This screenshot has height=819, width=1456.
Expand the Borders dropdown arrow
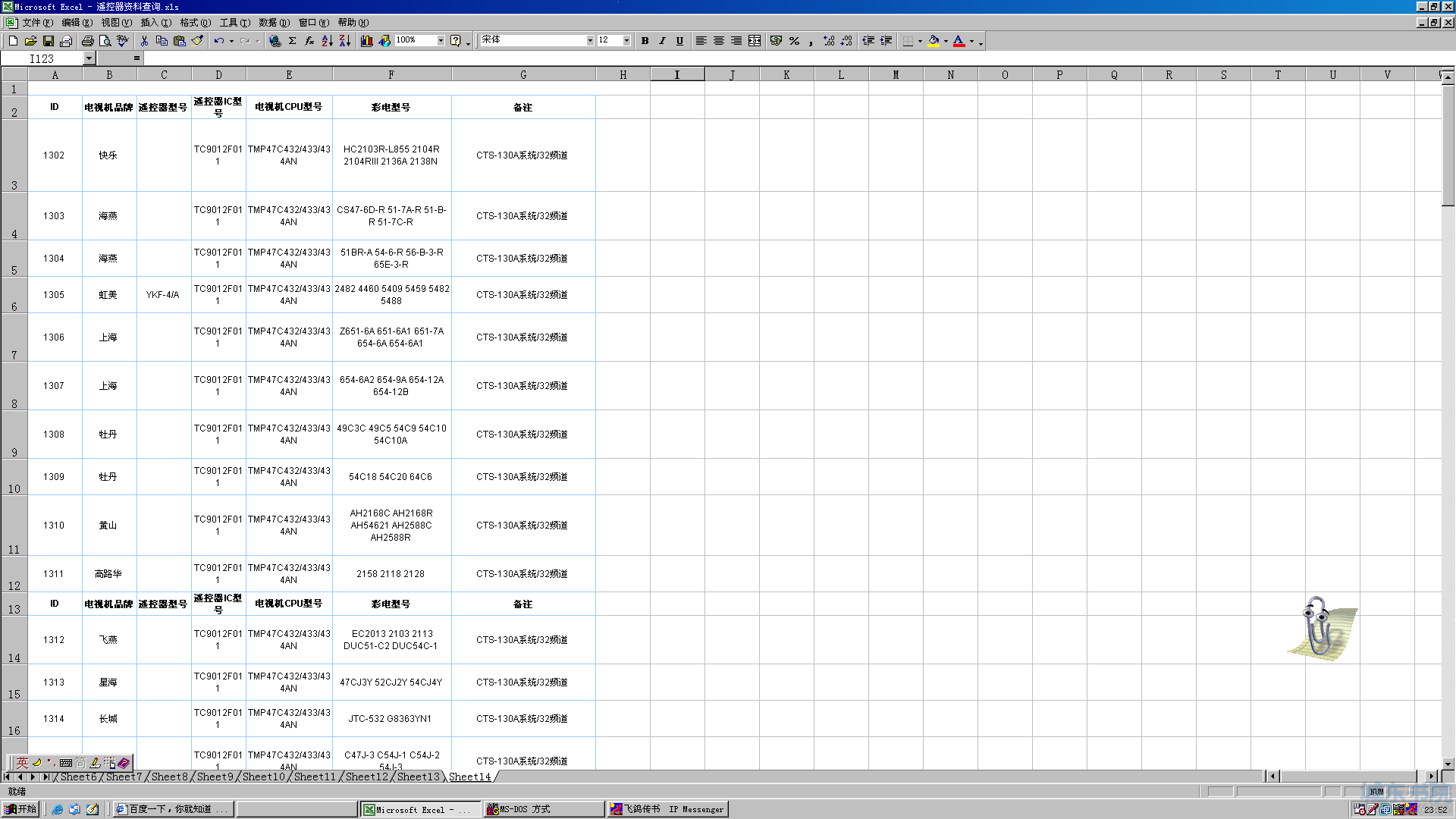(x=920, y=41)
